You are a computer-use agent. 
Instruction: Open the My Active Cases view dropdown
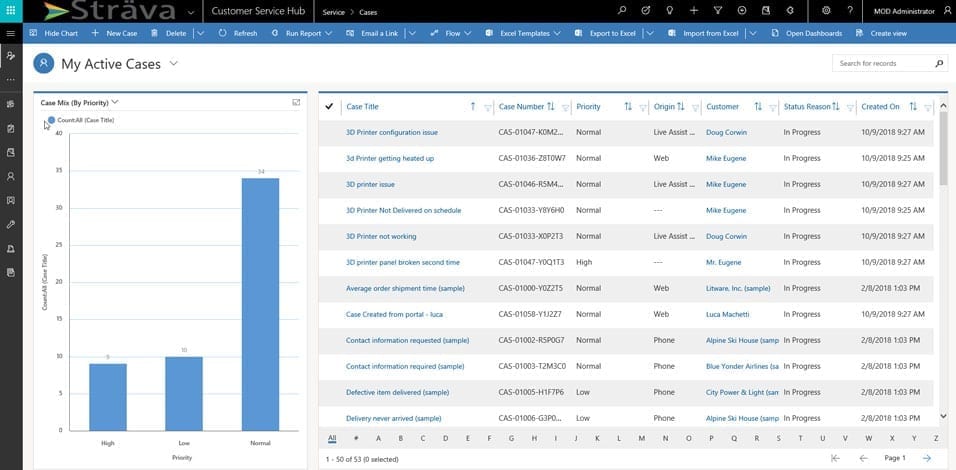pos(174,63)
